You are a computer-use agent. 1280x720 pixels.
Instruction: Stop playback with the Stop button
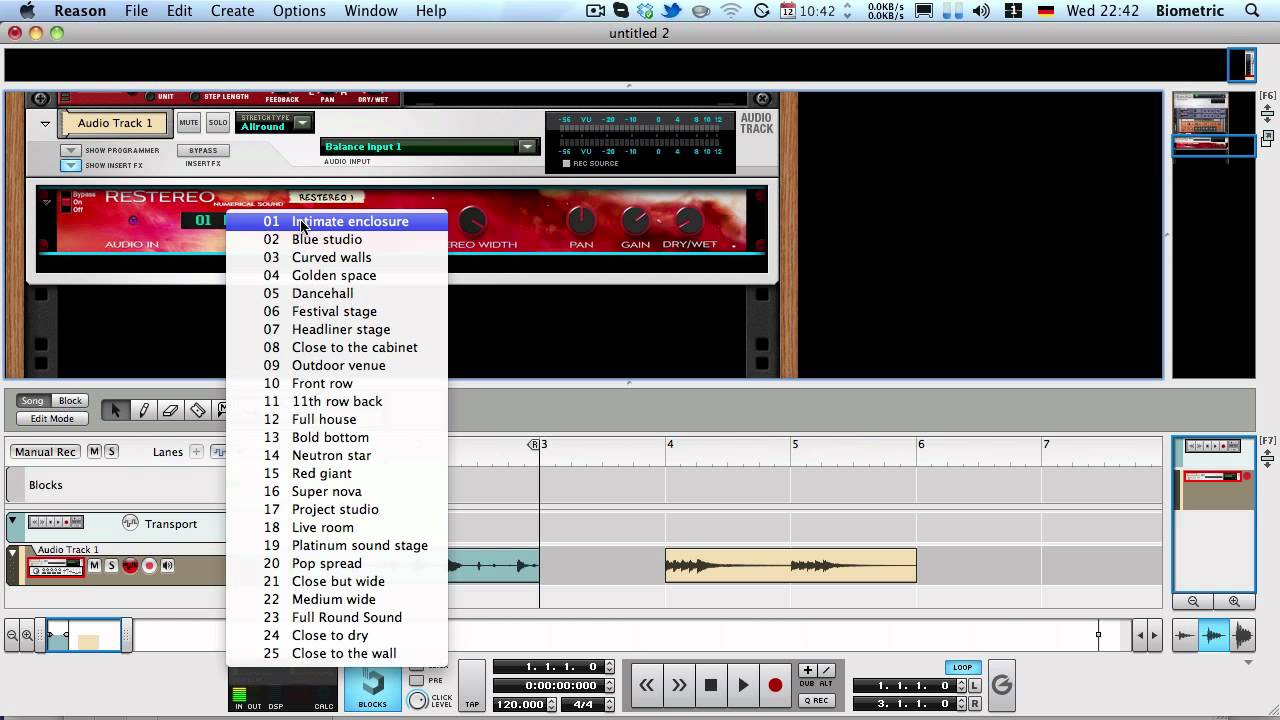(x=711, y=685)
